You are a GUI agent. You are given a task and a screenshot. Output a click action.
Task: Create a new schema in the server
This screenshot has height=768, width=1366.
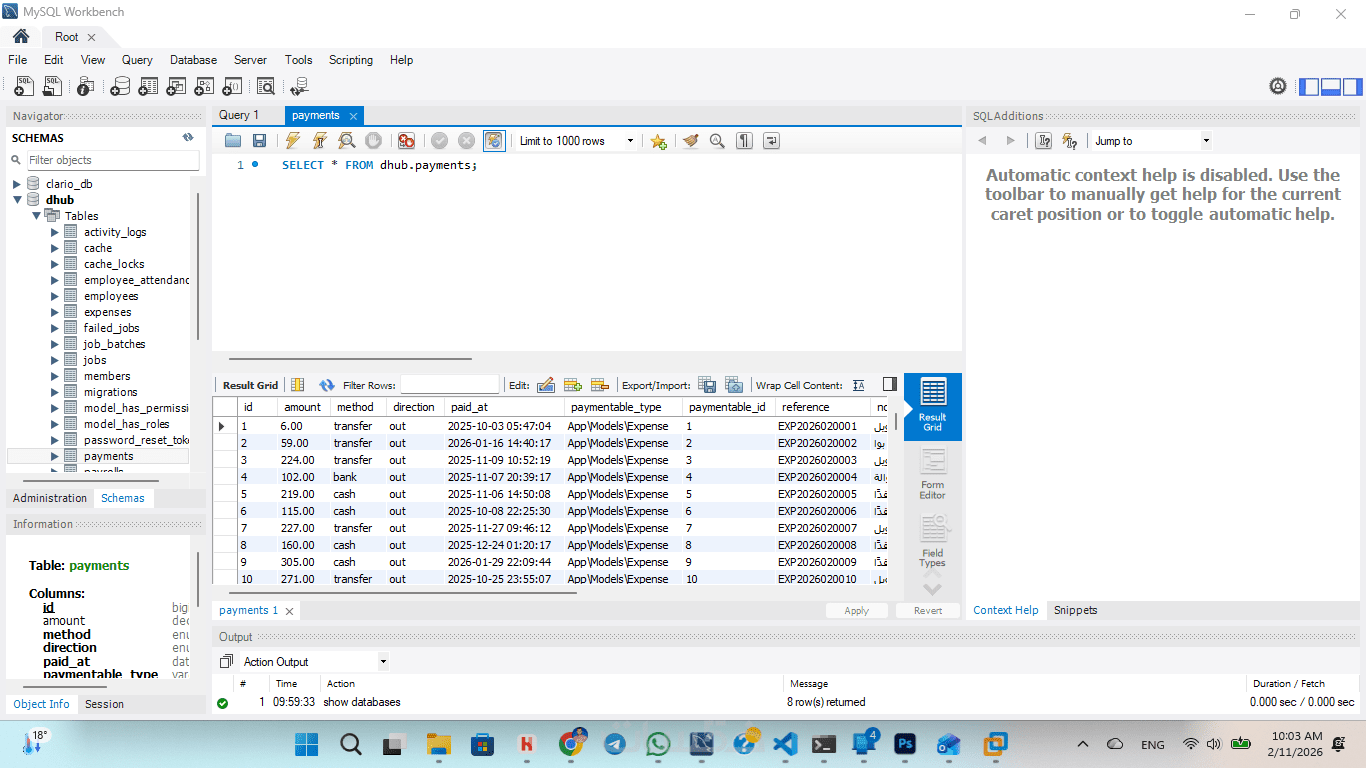120,87
